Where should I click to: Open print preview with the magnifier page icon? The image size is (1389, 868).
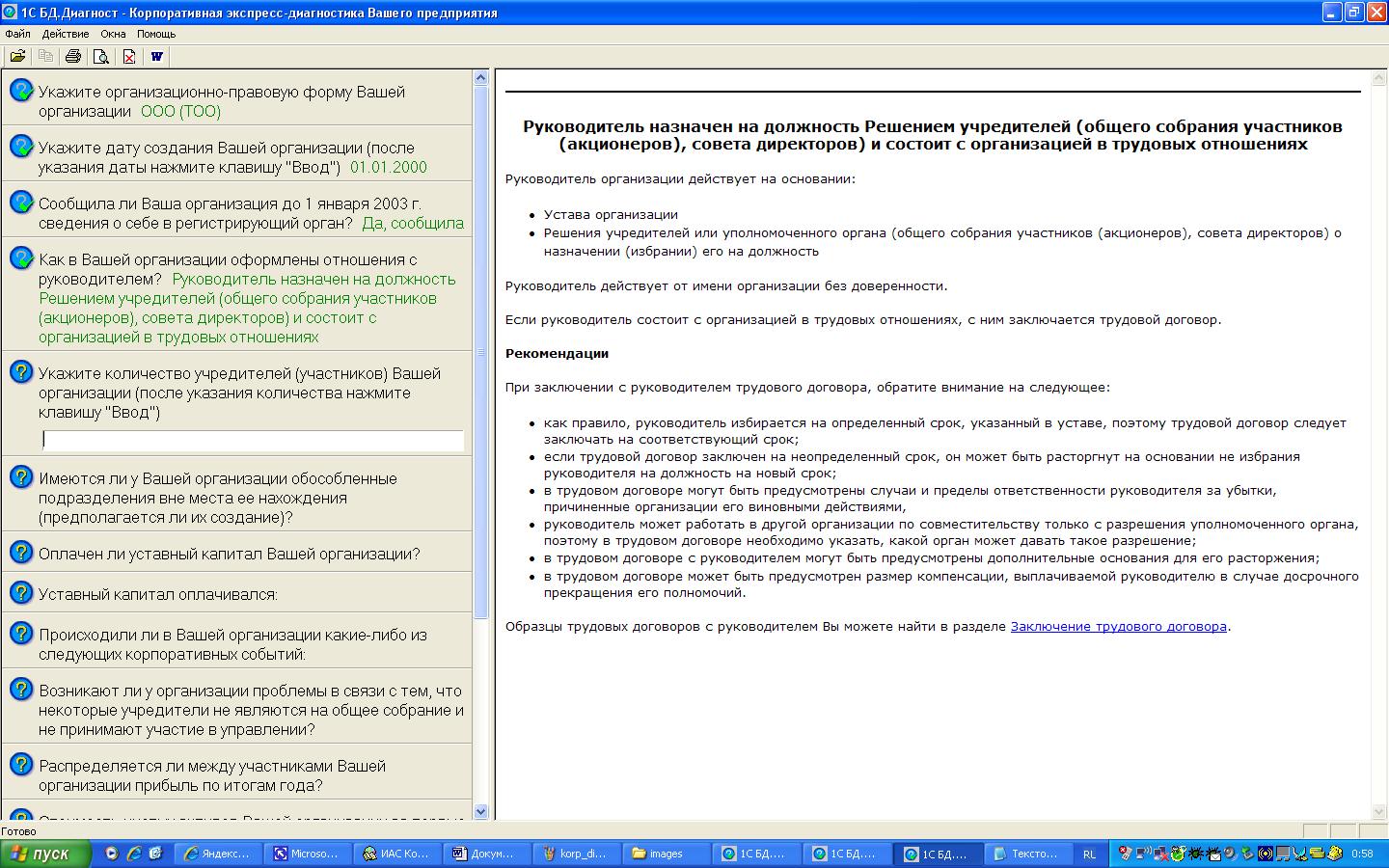click(x=100, y=56)
